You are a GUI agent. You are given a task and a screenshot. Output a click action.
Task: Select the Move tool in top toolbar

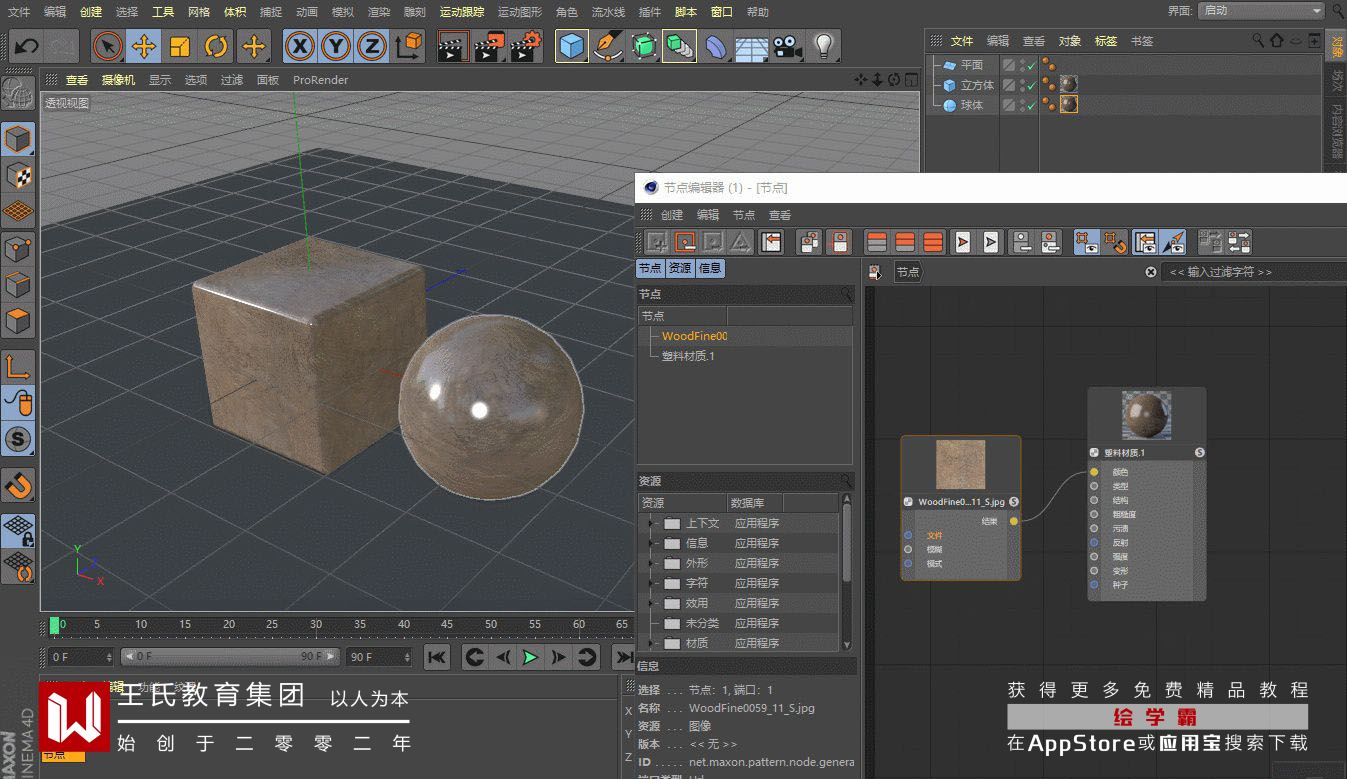[144, 46]
